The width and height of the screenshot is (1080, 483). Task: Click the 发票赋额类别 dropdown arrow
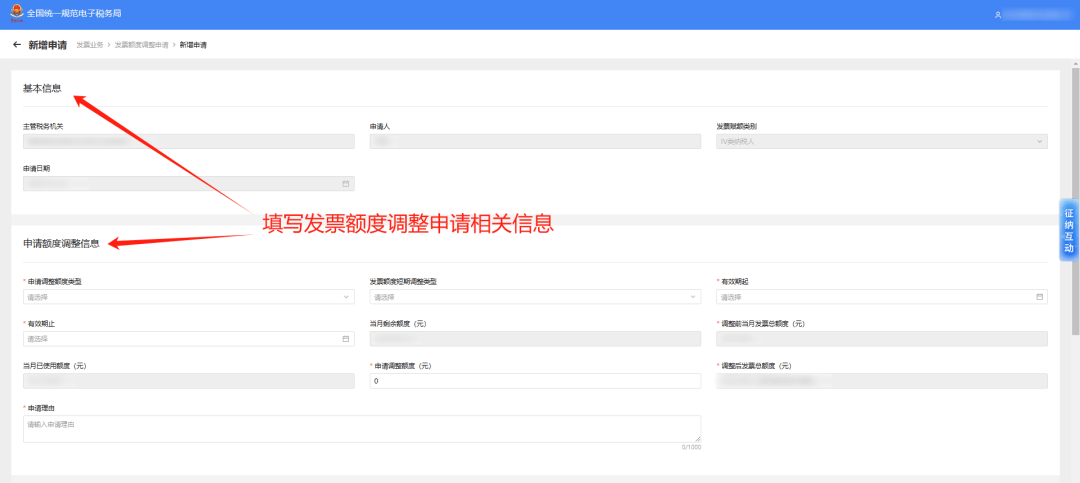pos(1039,142)
